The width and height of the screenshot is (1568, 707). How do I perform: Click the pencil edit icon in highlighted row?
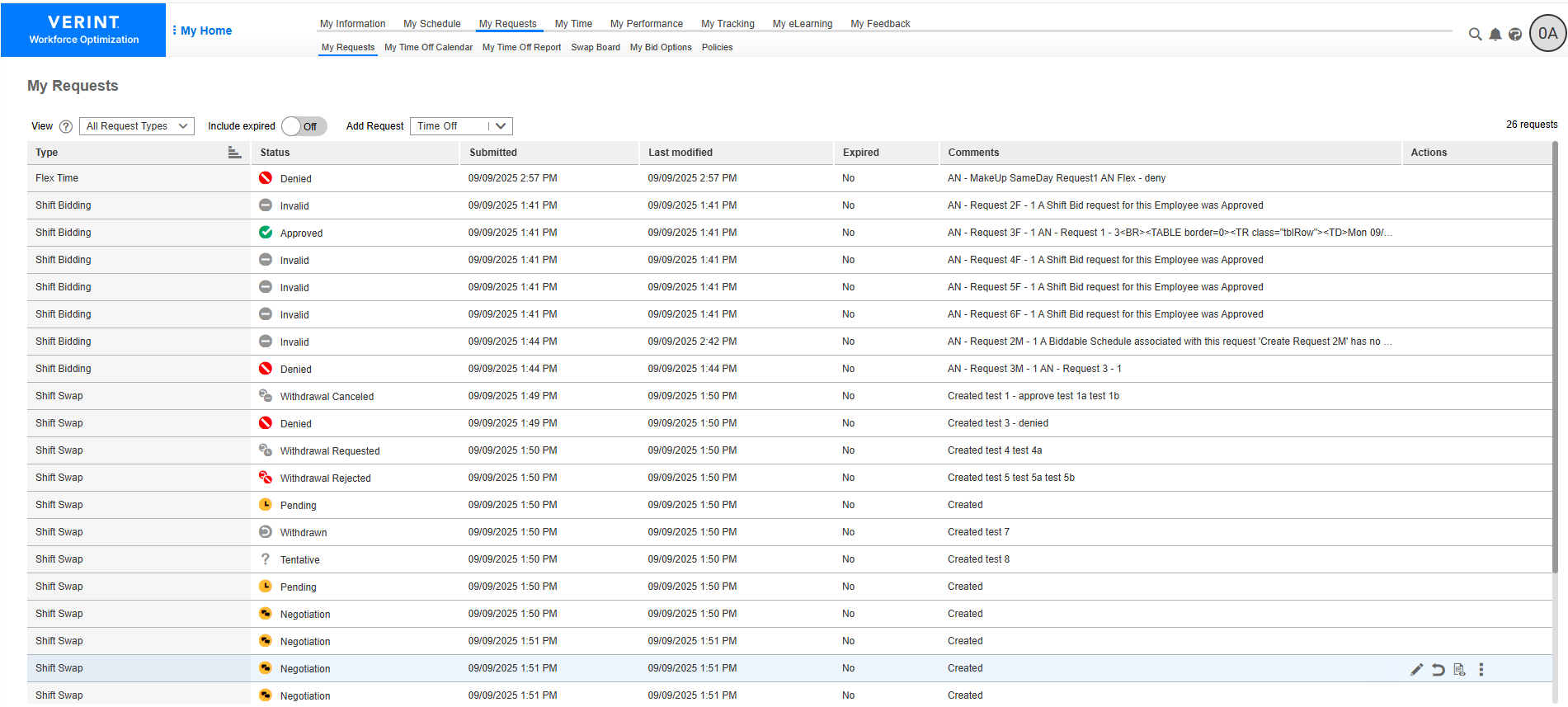[1416, 669]
